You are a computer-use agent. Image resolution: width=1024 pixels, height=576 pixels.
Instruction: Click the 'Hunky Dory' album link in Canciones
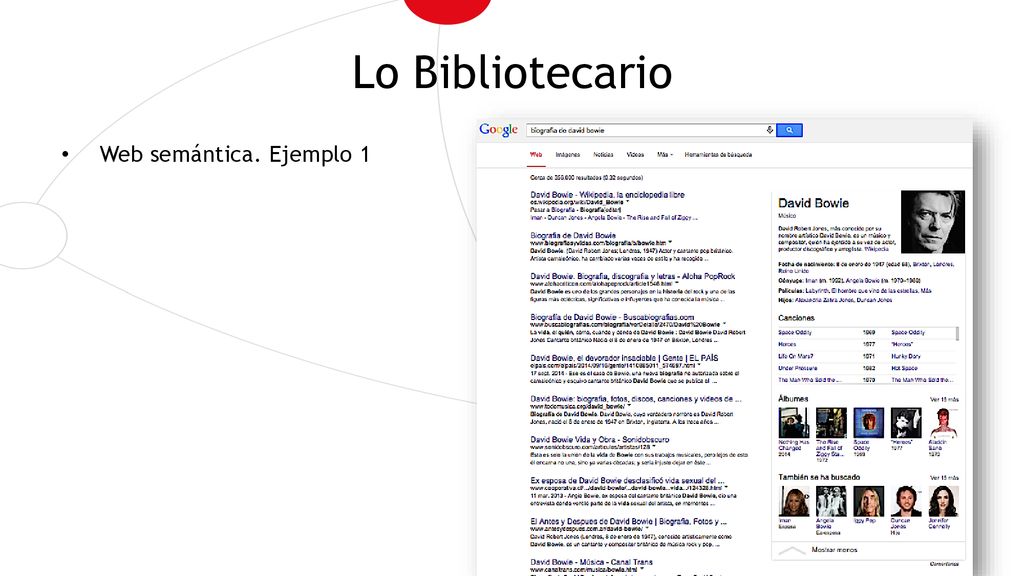906,356
